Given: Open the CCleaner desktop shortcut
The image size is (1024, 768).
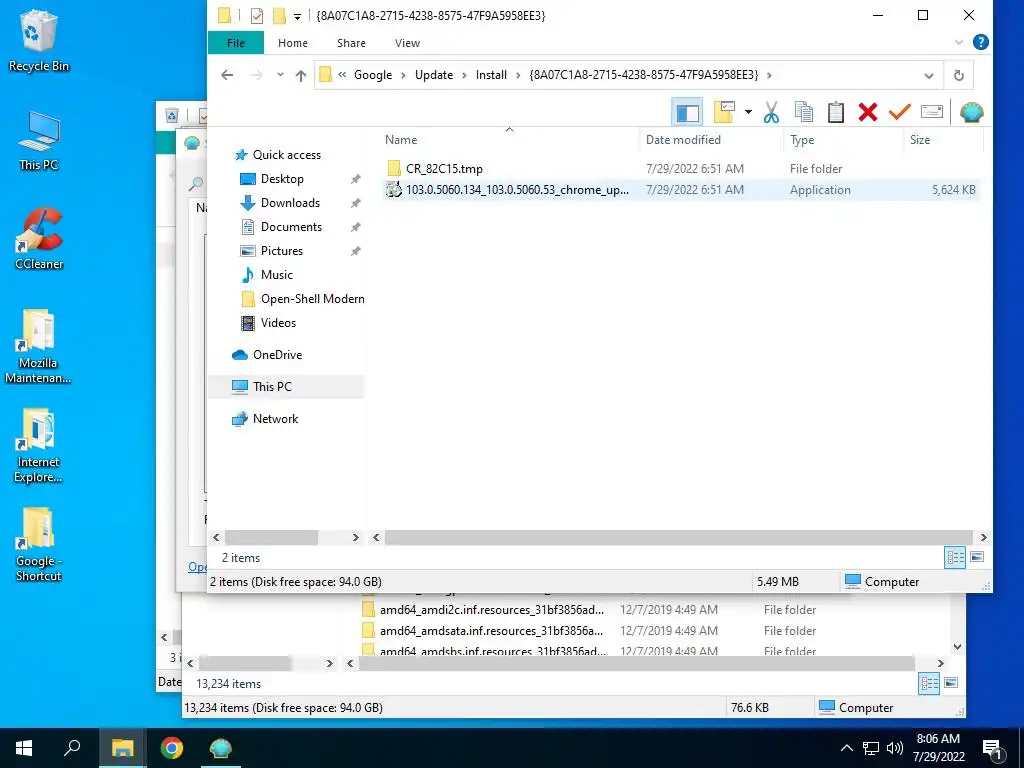Looking at the screenshot, I should point(39,238).
